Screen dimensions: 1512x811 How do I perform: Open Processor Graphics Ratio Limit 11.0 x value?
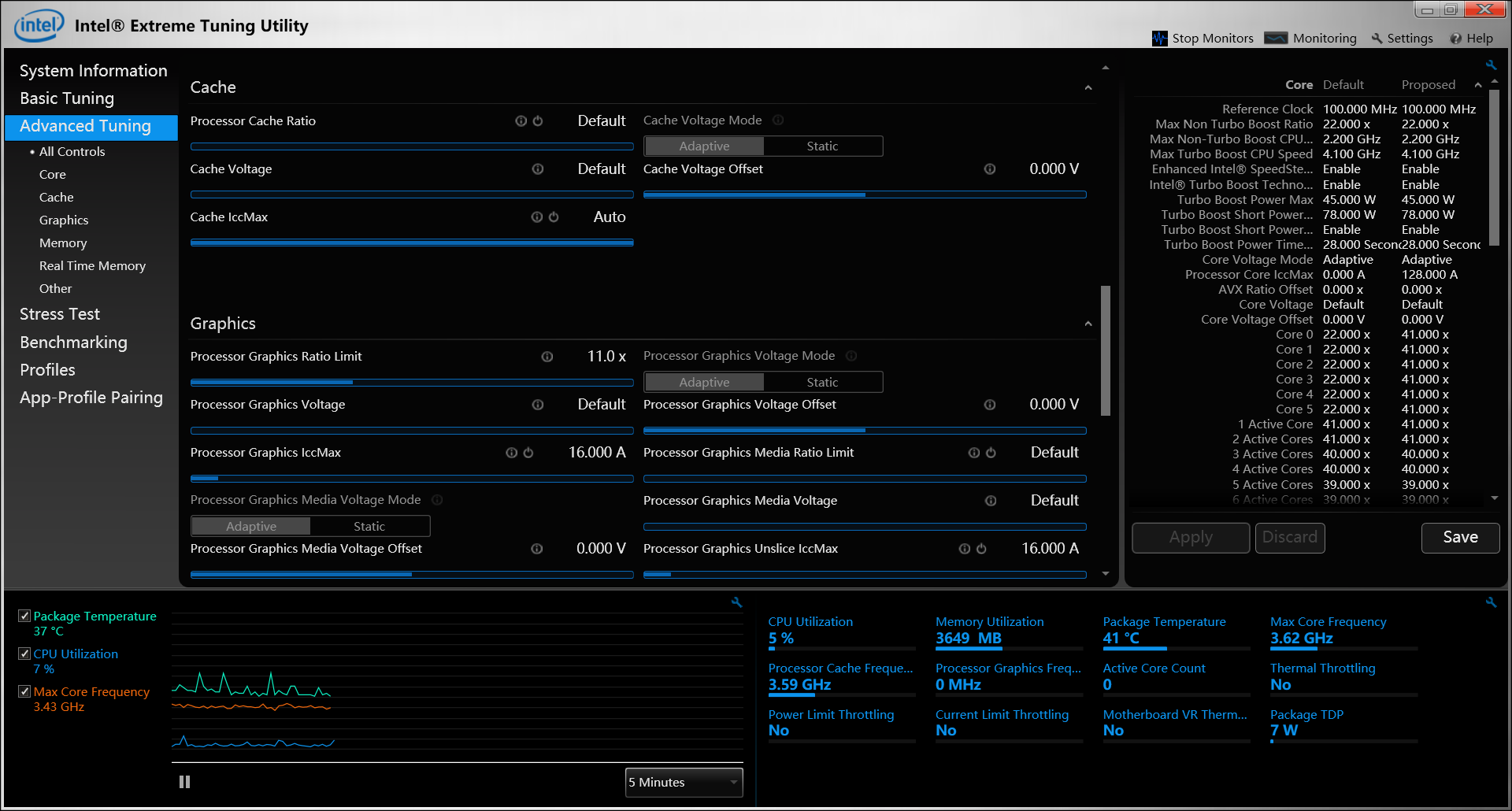[606, 357]
